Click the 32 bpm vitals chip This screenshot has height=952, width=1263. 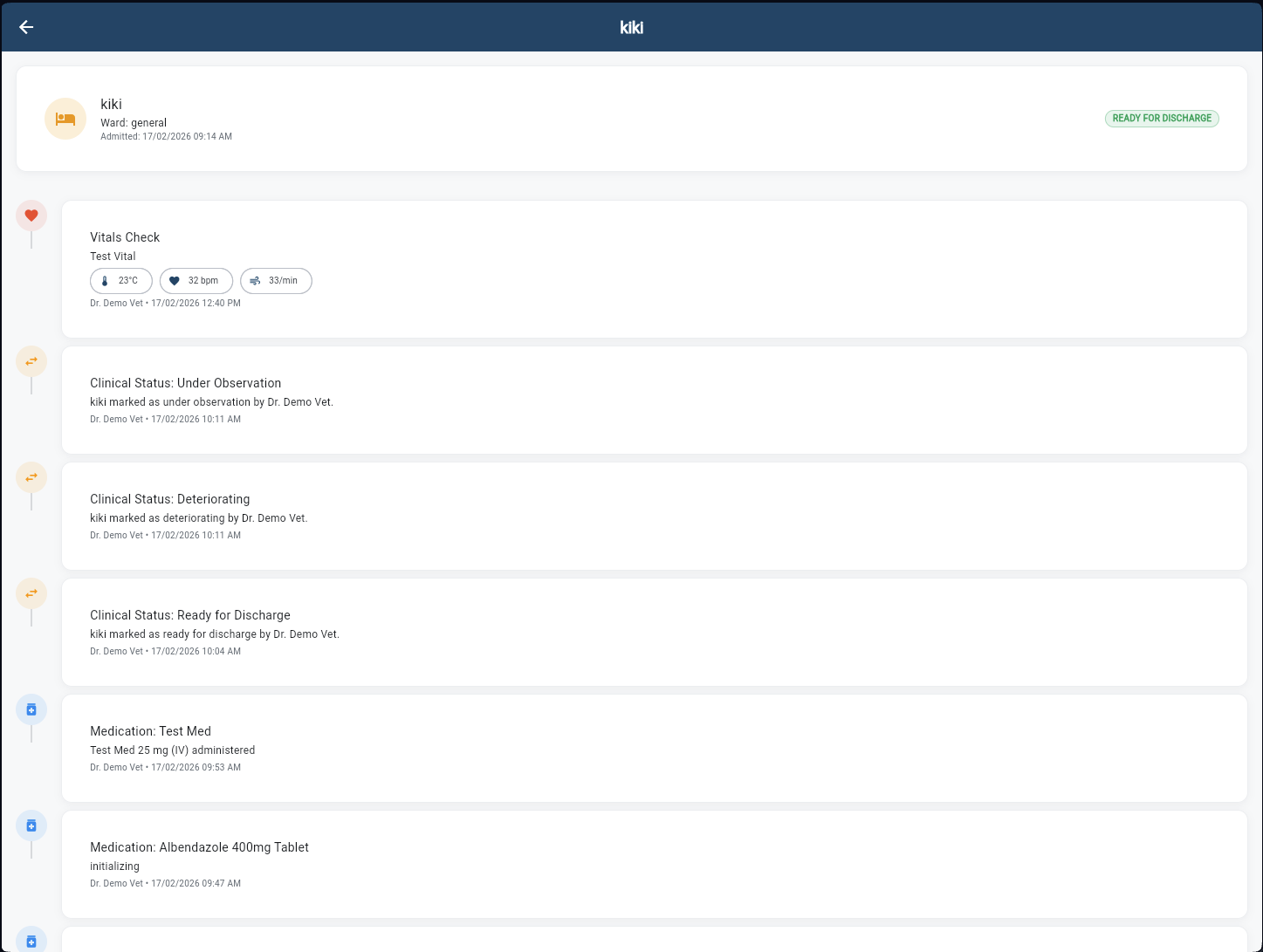[x=196, y=280]
